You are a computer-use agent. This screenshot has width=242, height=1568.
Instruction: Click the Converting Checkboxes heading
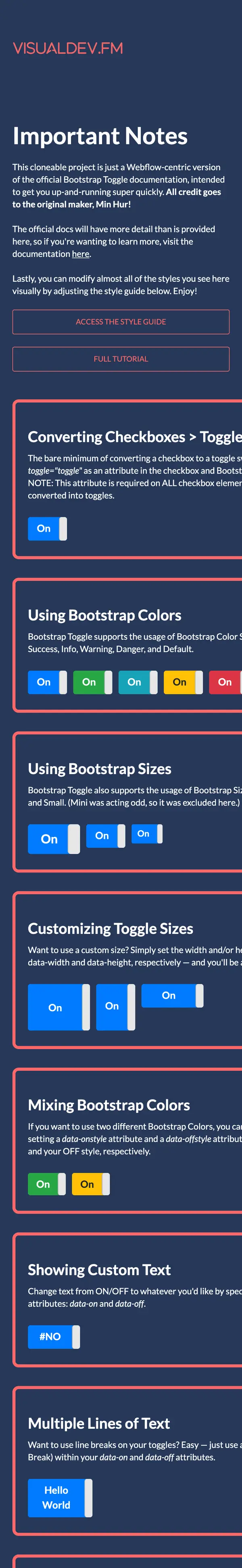tap(135, 436)
